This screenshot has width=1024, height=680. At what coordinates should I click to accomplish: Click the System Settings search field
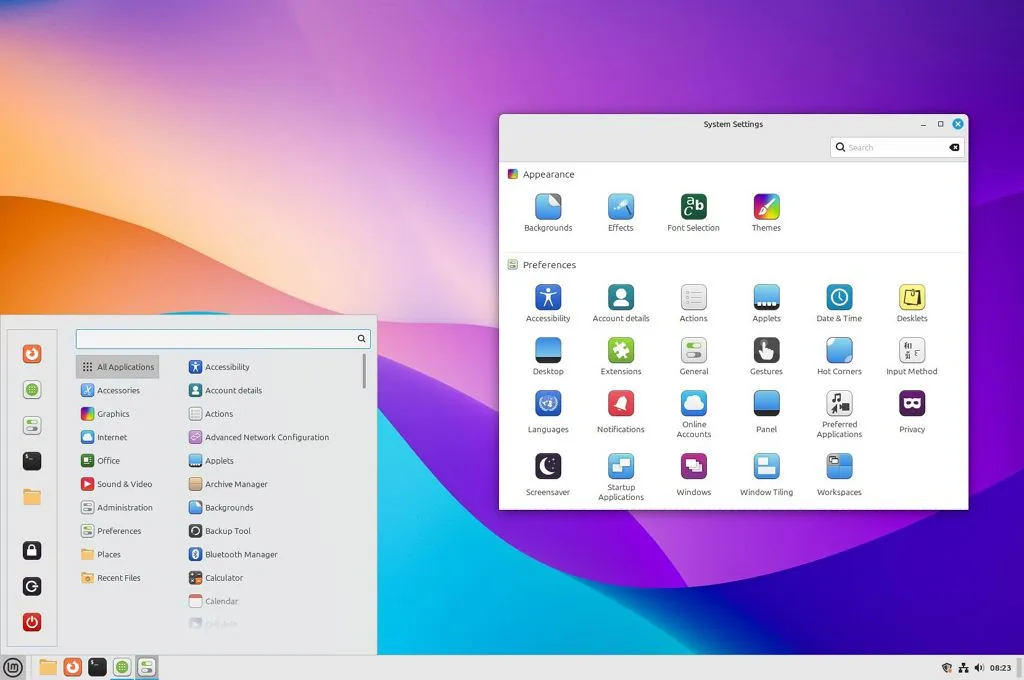tap(895, 147)
